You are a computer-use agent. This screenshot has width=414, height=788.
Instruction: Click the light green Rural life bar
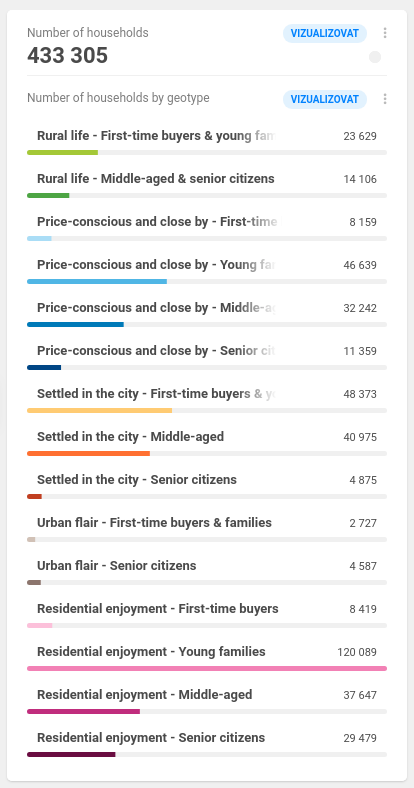point(62,152)
